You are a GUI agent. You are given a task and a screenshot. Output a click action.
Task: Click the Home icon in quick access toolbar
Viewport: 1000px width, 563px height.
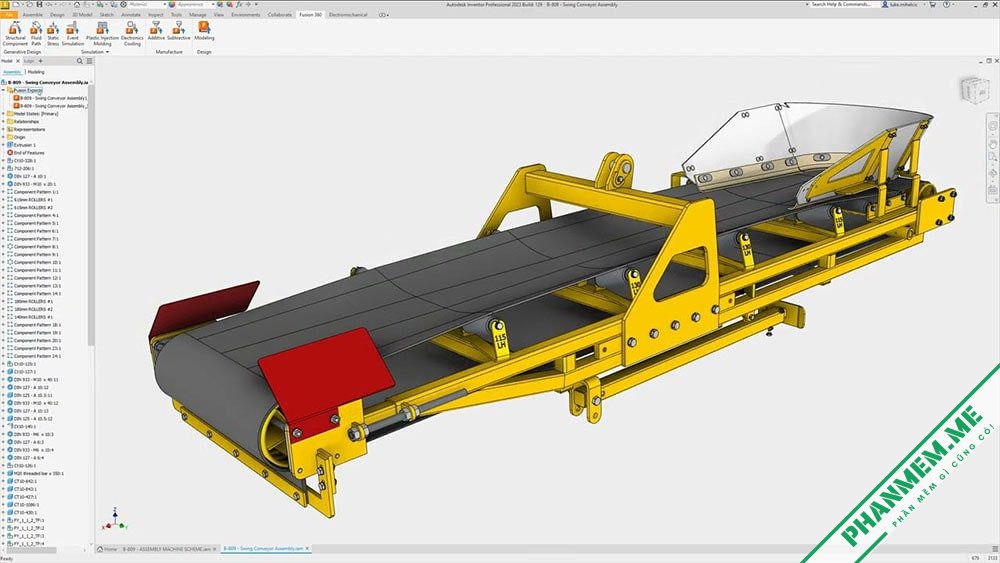[77, 4]
